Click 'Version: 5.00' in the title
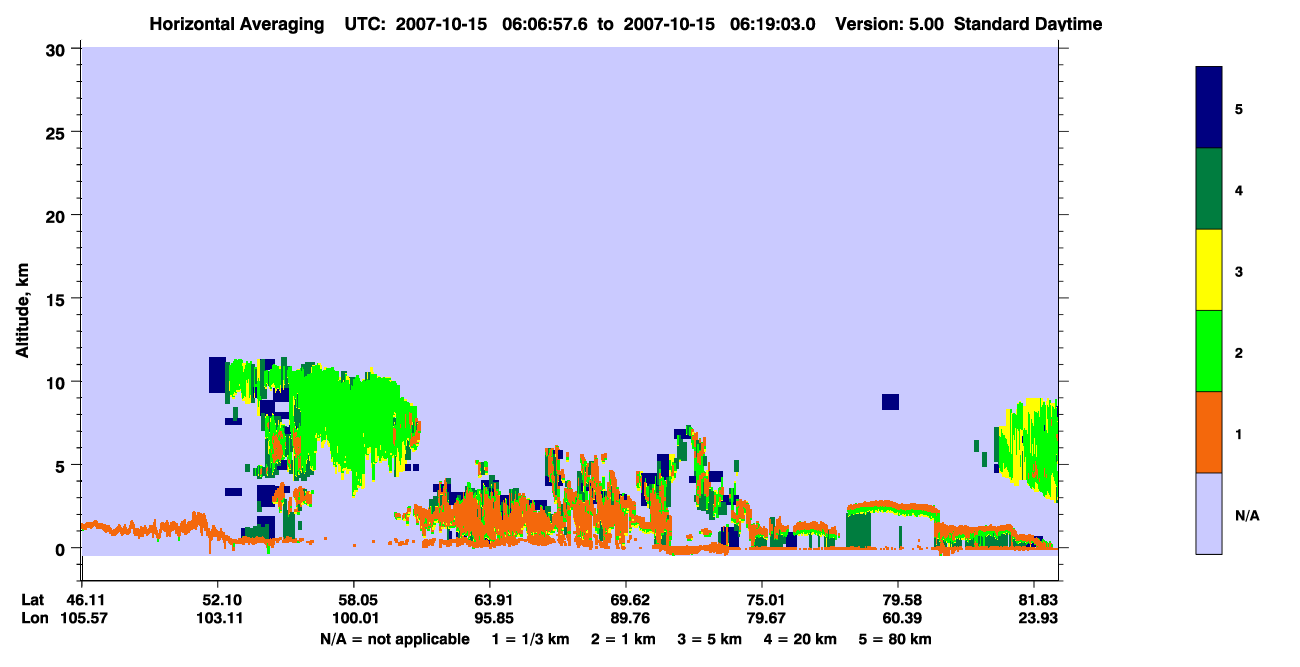This screenshot has height=667, width=1300. (889, 24)
